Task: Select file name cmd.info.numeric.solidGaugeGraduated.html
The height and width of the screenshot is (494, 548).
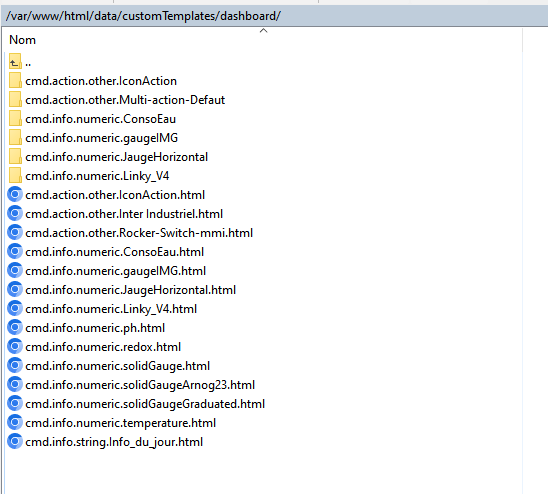Action: [145, 404]
